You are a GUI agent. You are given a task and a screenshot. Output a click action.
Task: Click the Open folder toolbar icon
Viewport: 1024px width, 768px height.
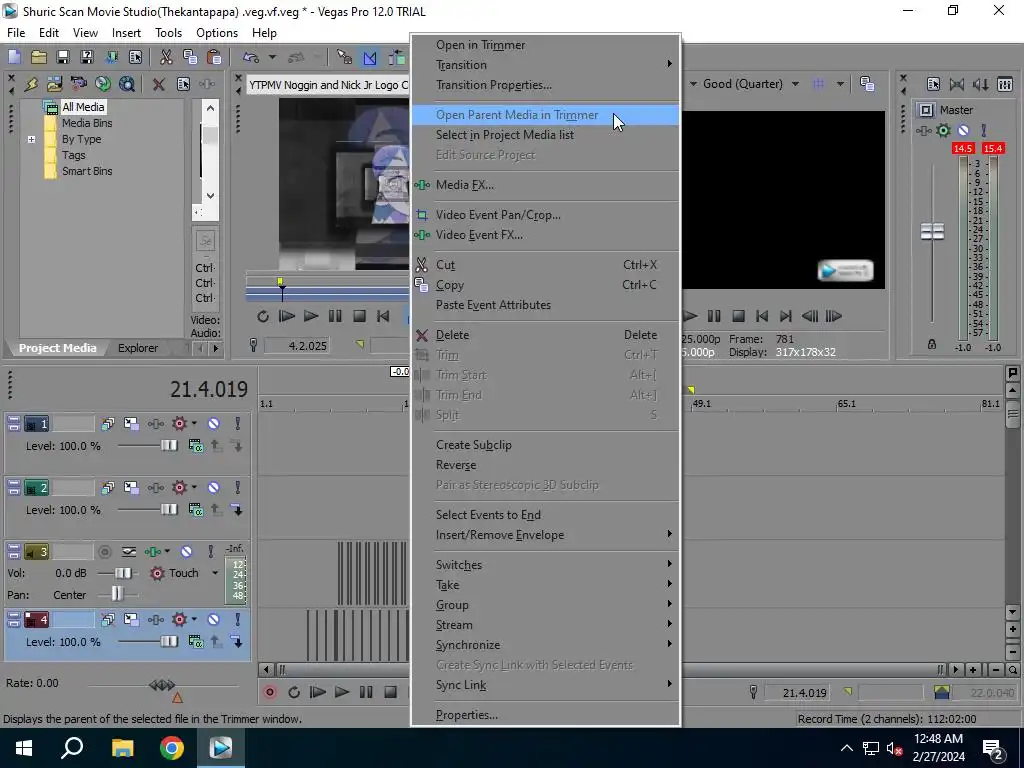(39, 57)
